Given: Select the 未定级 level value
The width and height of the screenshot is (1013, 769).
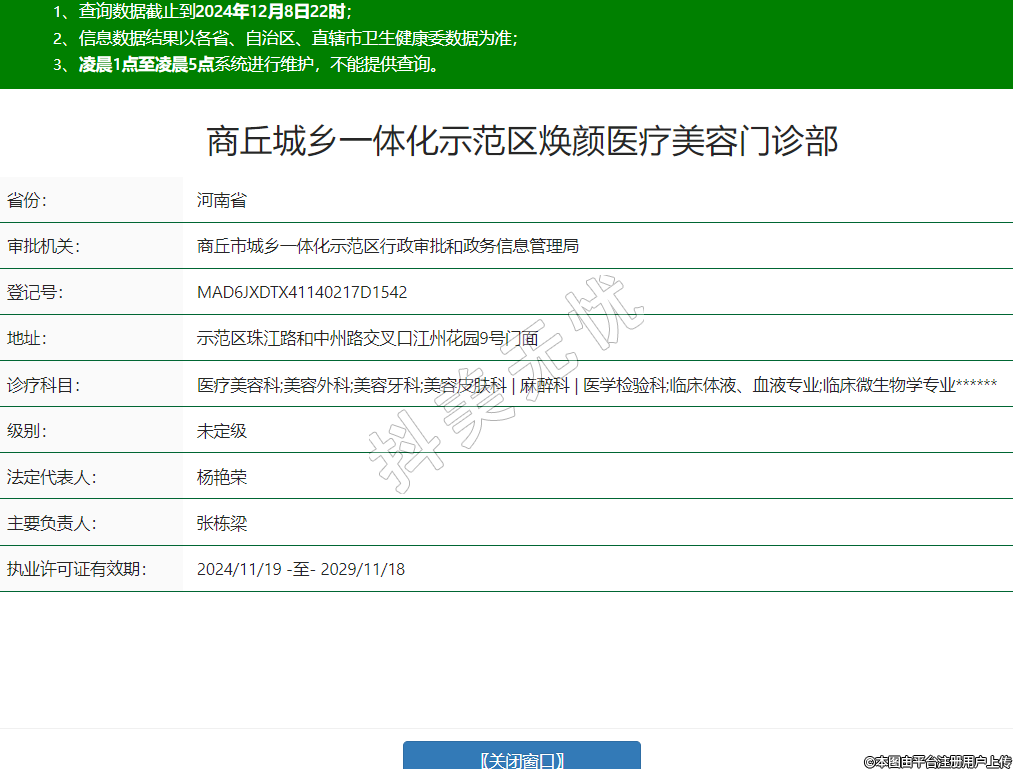Looking at the screenshot, I should tap(222, 431).
